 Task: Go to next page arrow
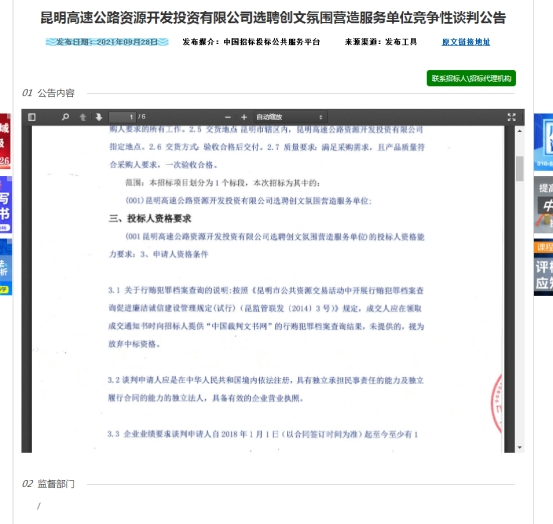pyautogui.click(x=99, y=117)
